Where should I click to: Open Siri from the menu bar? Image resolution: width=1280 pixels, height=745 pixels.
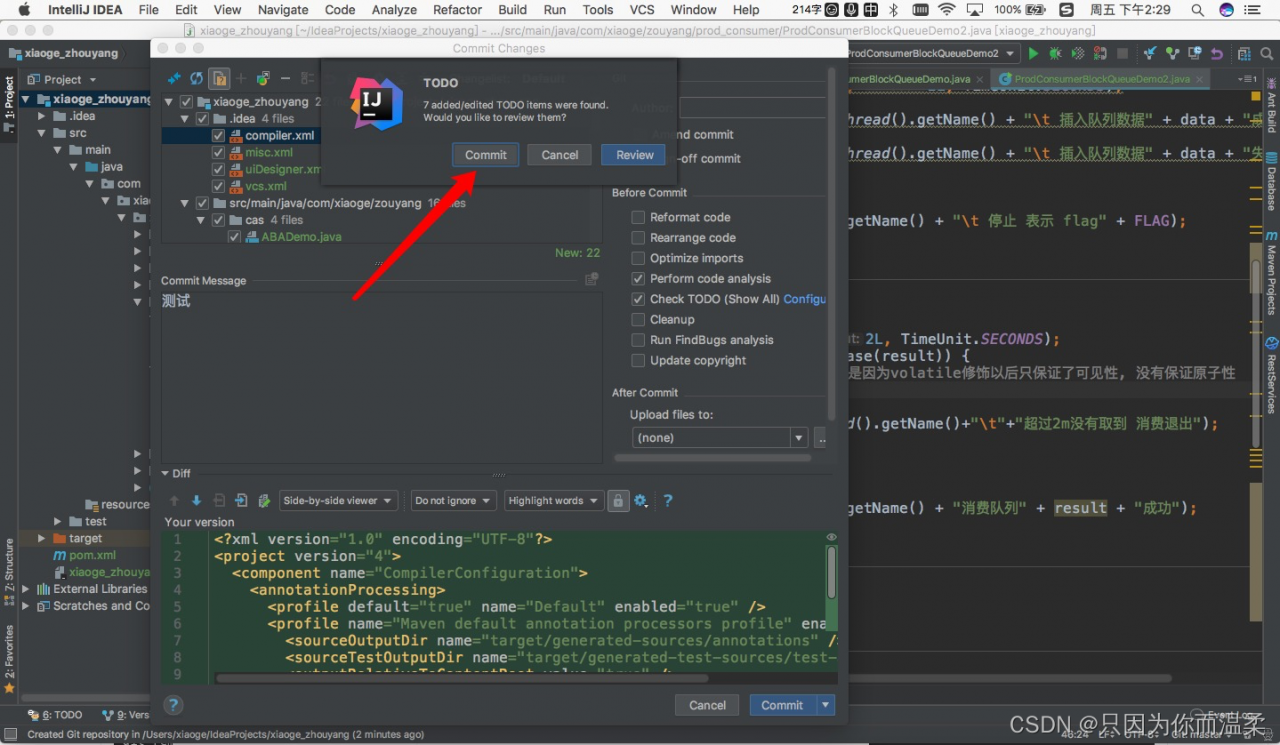[x=1227, y=10]
